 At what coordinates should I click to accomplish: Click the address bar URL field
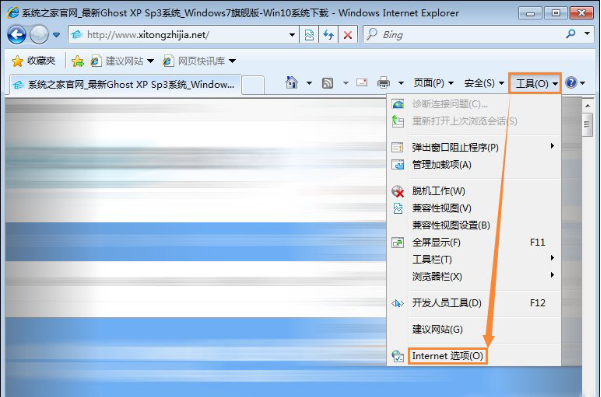tap(178, 35)
